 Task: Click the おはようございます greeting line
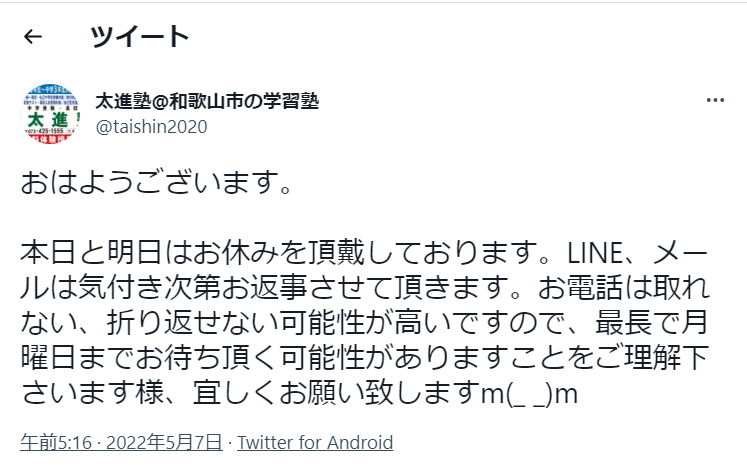156,187
